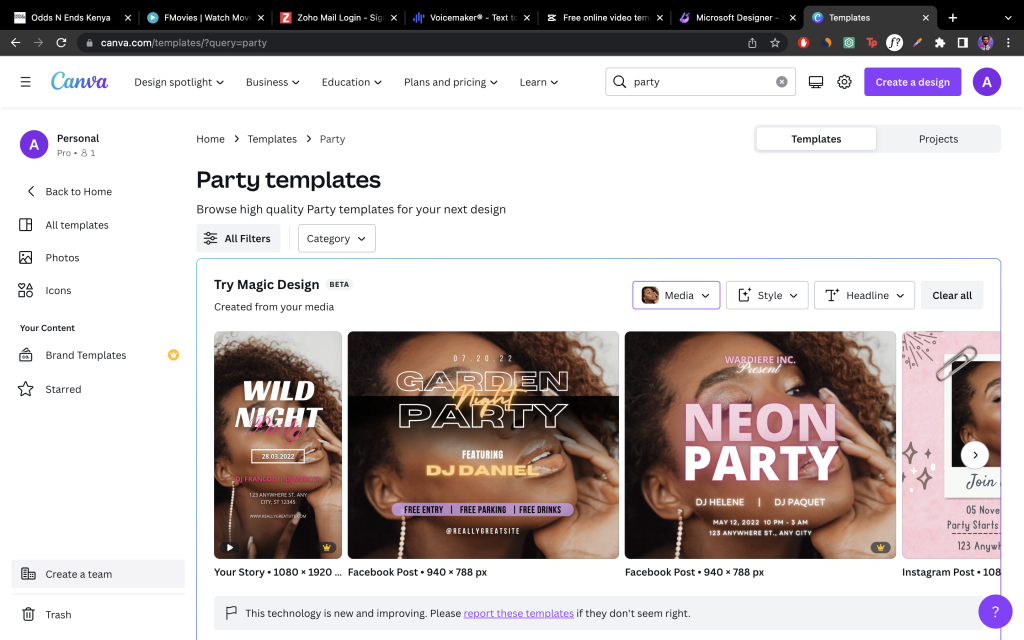Screen dimensions: 1024x640
Task: Open All Filters panel
Action: click(x=238, y=238)
